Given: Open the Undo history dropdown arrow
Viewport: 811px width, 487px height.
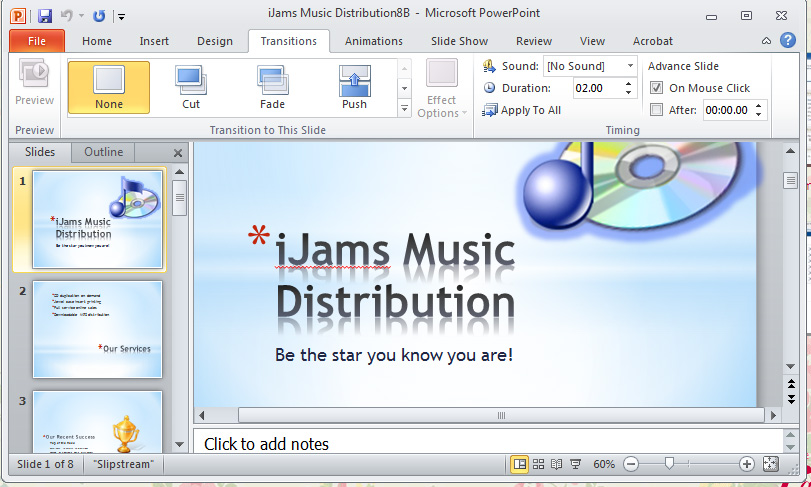Looking at the screenshot, I should pyautogui.click(x=82, y=16).
